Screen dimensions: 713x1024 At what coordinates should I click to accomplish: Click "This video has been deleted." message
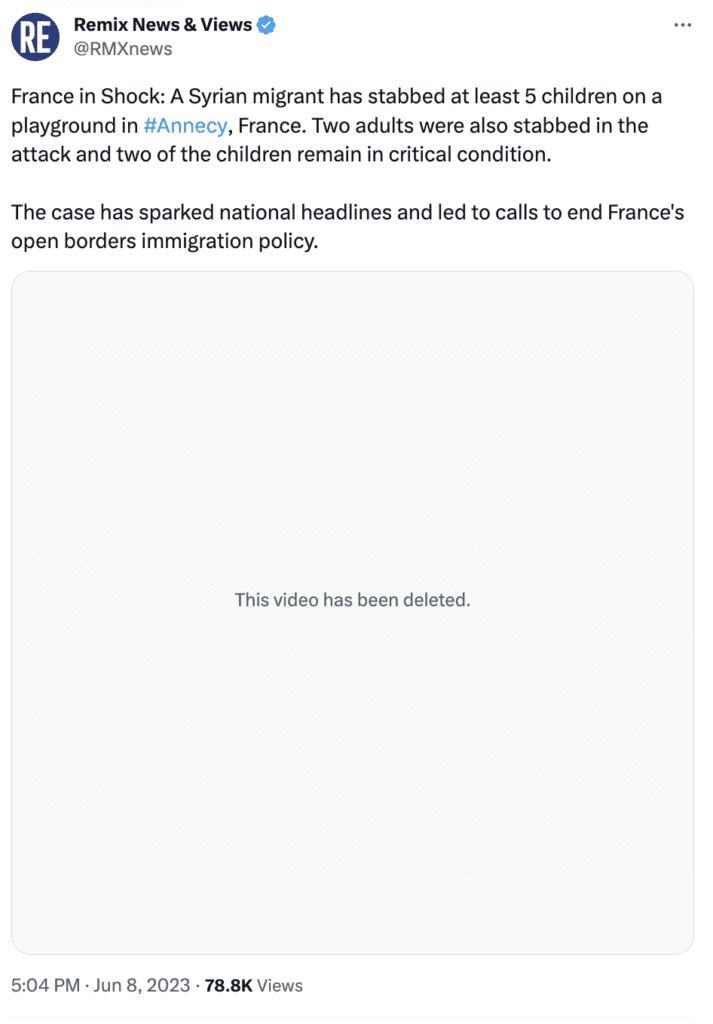pos(352,600)
